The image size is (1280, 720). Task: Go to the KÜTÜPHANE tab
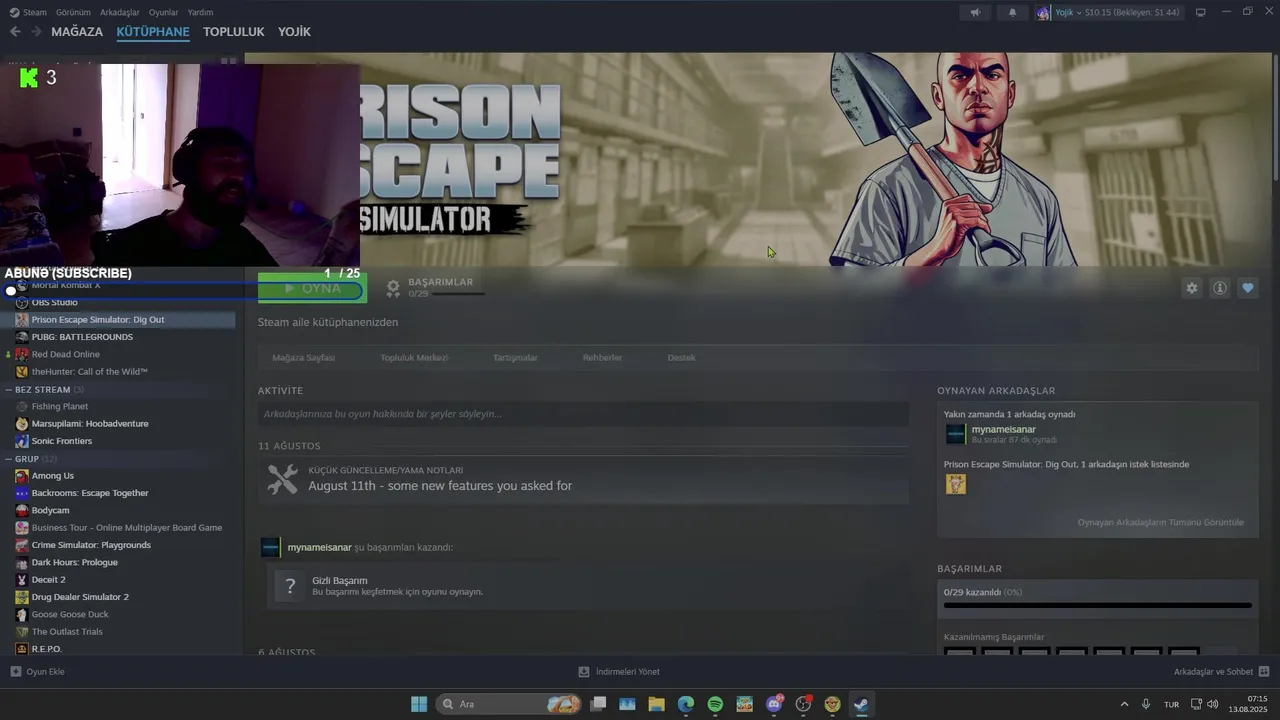point(153,32)
